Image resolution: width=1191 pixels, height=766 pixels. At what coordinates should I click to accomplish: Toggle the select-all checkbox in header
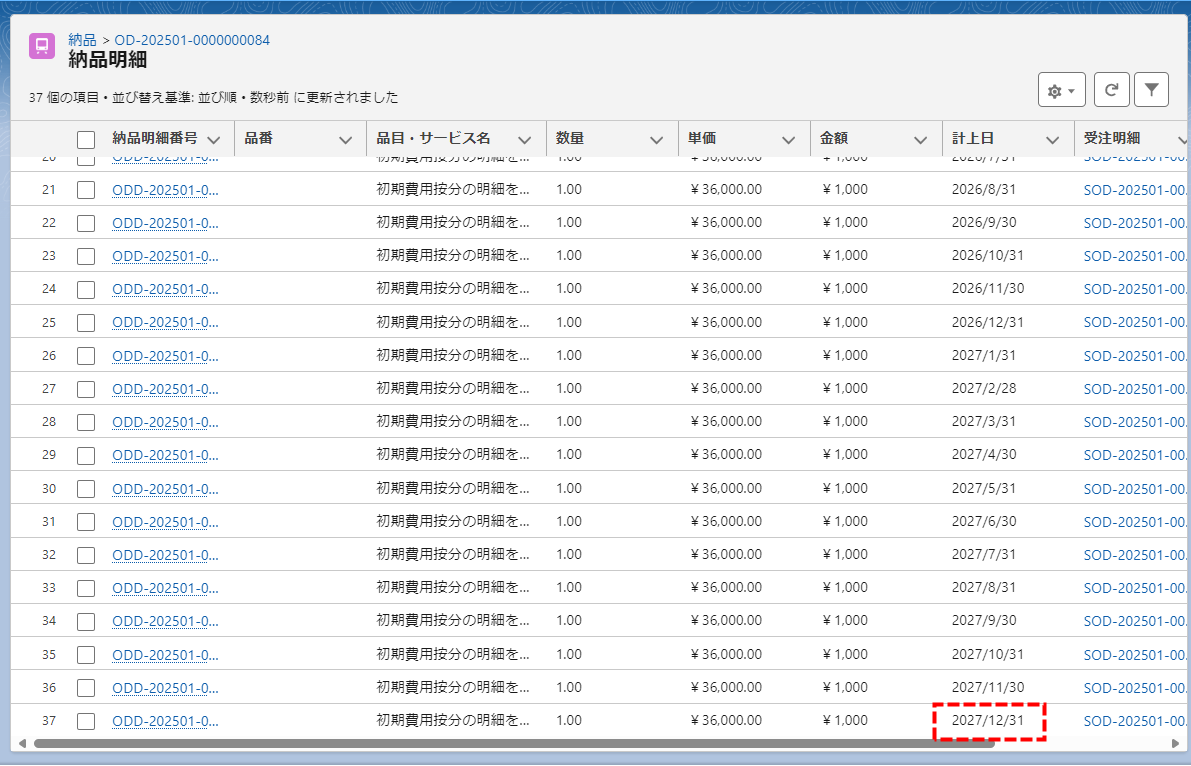[x=86, y=140]
